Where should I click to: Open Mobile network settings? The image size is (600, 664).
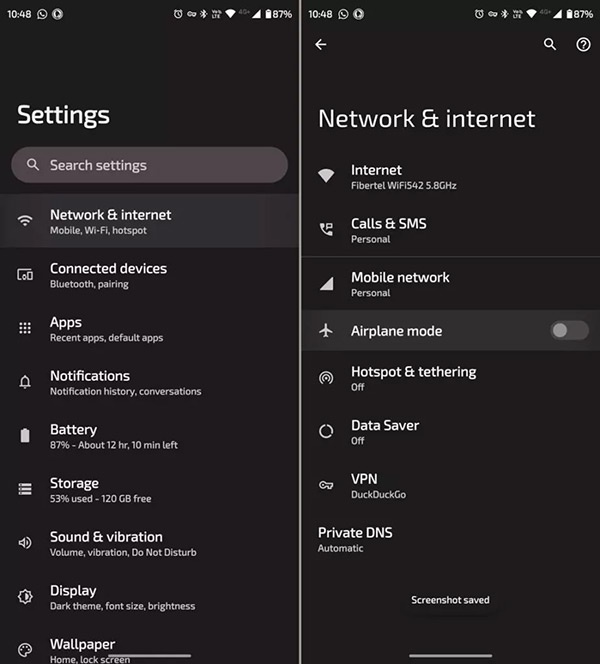400,284
